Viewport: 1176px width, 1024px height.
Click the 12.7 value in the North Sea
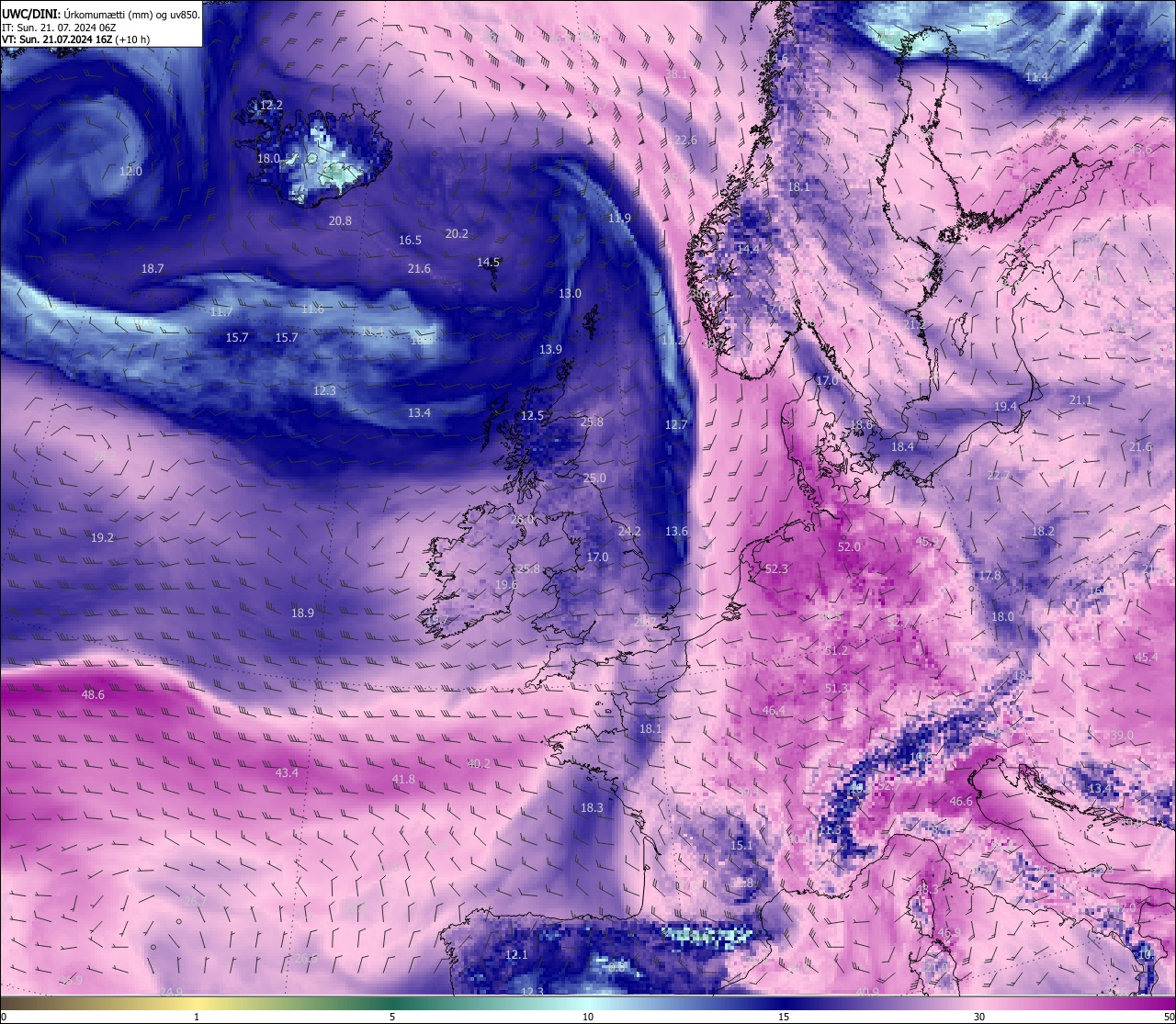pyautogui.click(x=675, y=425)
